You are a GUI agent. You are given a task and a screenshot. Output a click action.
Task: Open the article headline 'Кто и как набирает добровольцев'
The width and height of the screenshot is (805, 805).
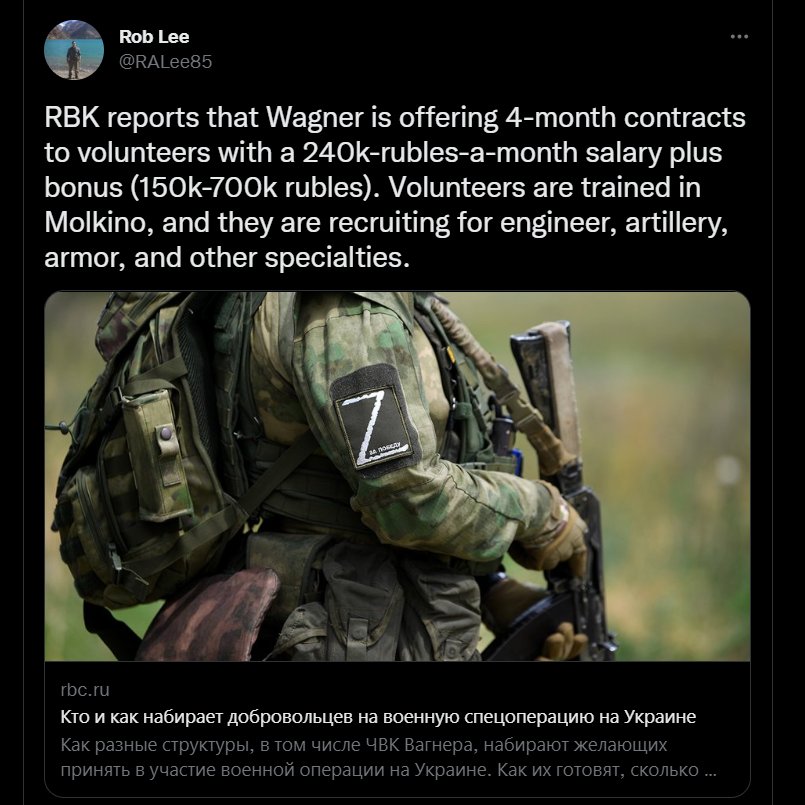coord(378,716)
